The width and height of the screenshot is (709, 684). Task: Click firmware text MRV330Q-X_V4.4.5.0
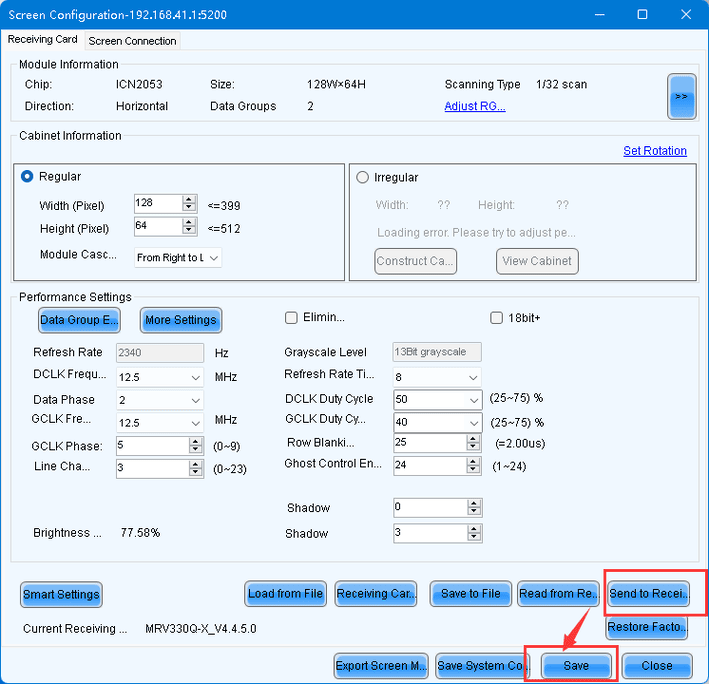(x=201, y=629)
